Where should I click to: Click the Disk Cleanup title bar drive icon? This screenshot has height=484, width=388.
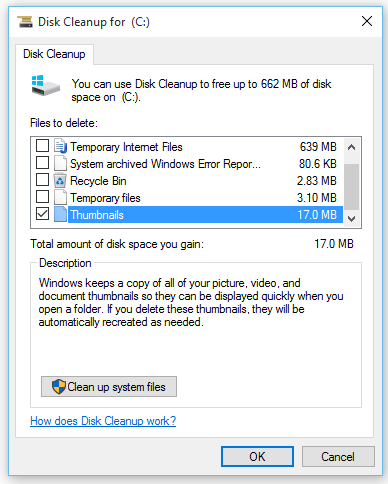pos(25,22)
